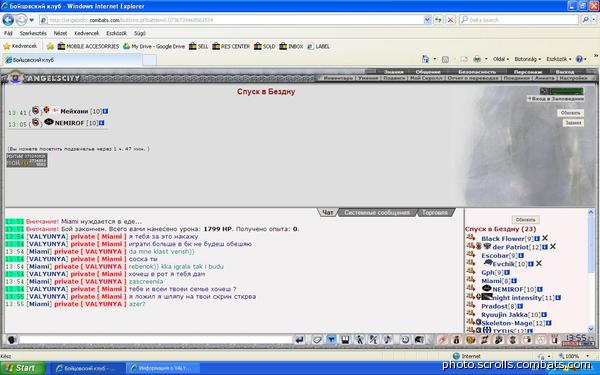Open info icon beside Ryuujin Jakka

[544, 315]
